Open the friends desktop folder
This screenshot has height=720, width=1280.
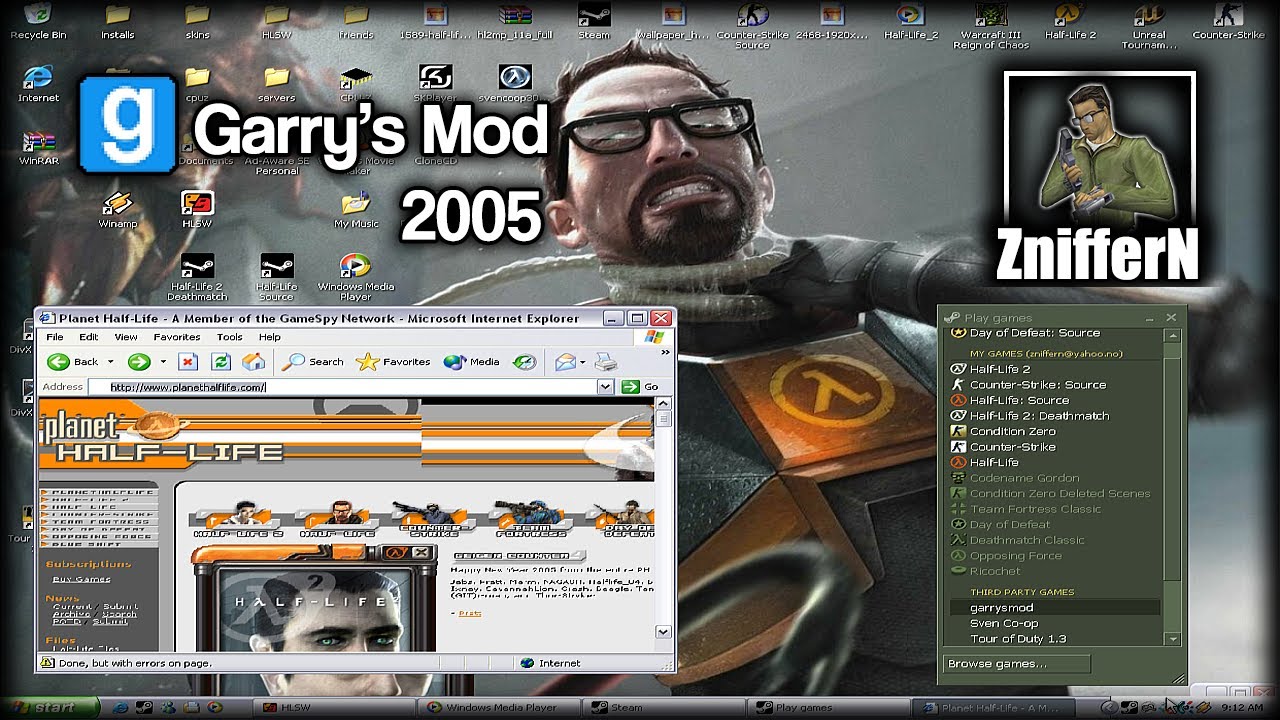[356, 21]
